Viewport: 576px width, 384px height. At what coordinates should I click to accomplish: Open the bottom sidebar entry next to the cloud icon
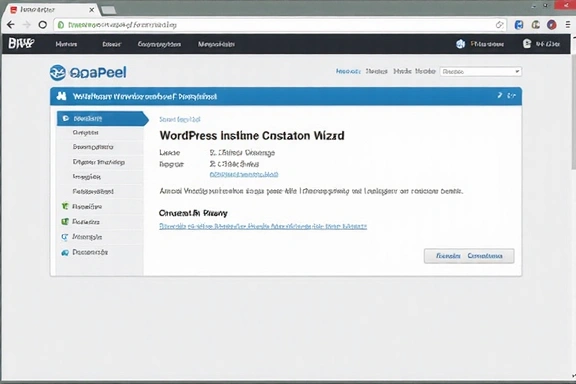[90, 252]
